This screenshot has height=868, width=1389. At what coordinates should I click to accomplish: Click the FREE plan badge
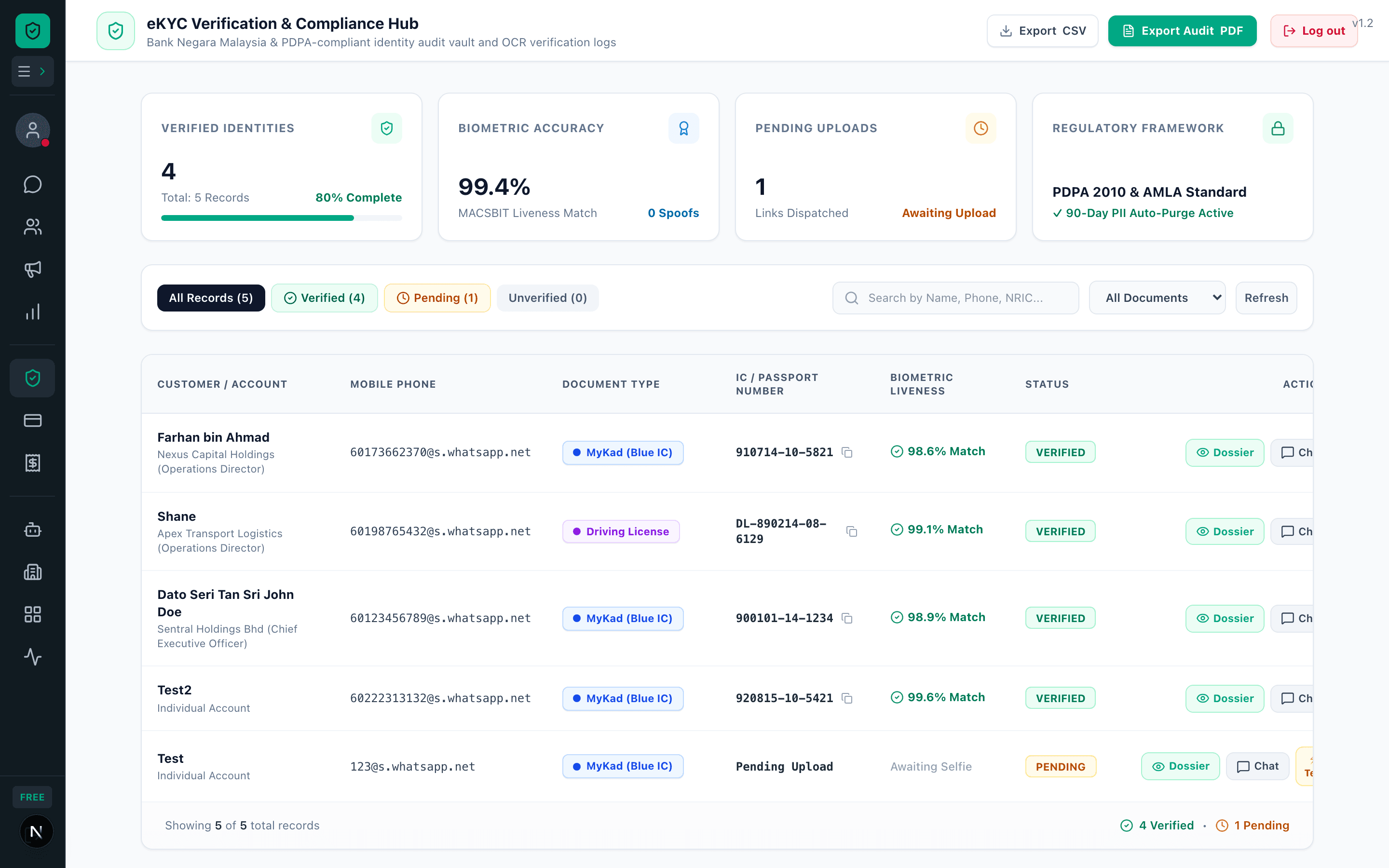coord(32,798)
